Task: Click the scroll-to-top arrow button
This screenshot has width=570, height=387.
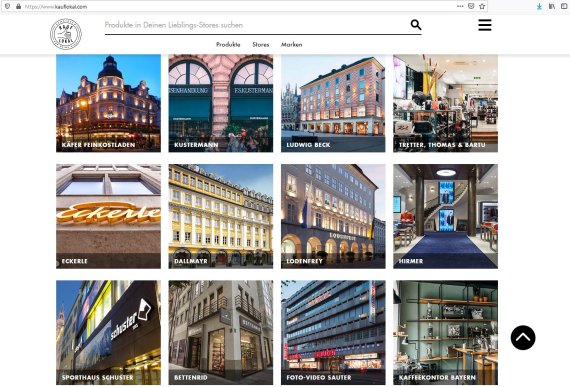Action: (523, 338)
